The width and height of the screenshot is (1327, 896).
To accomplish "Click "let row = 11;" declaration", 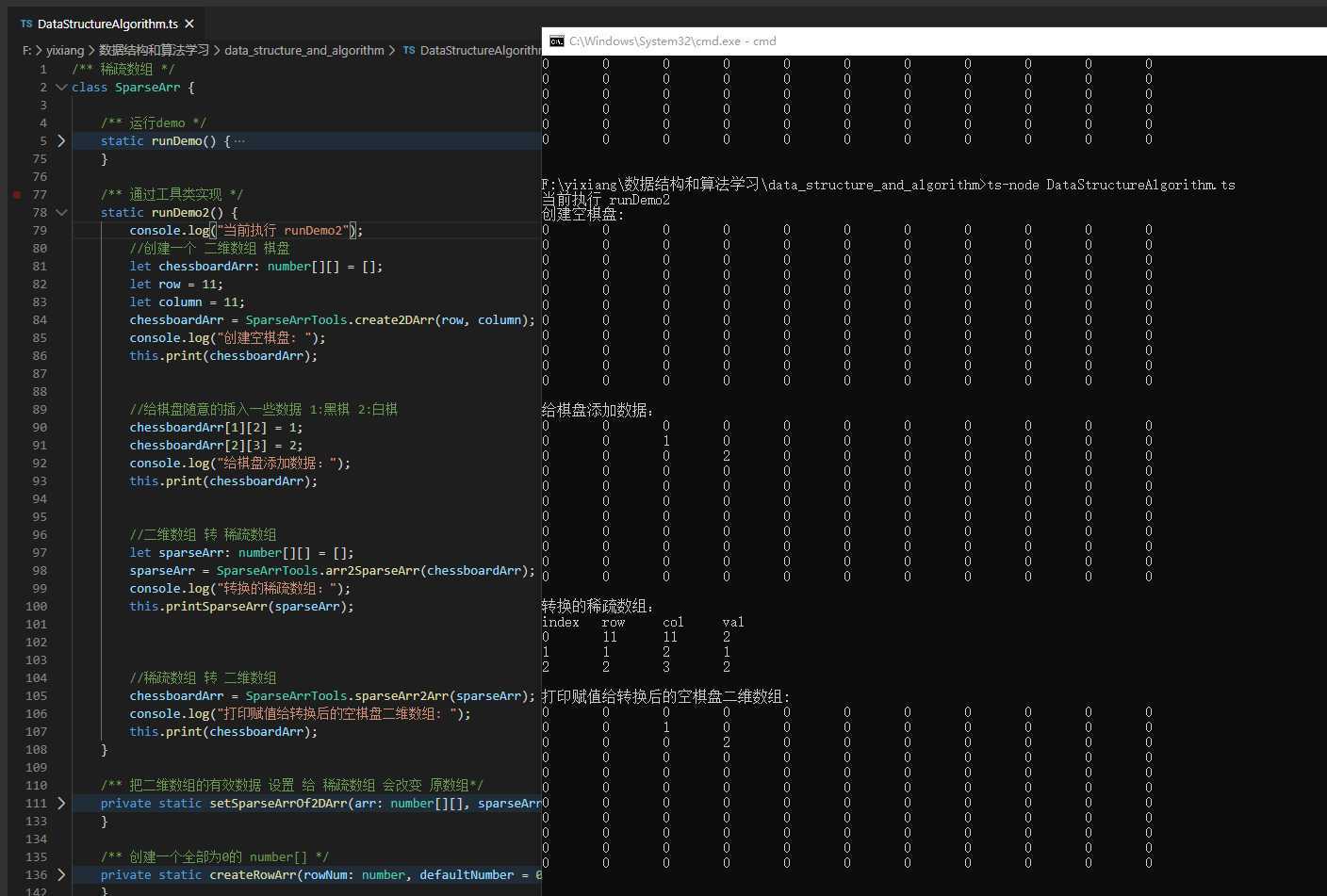I will coord(176,284).
